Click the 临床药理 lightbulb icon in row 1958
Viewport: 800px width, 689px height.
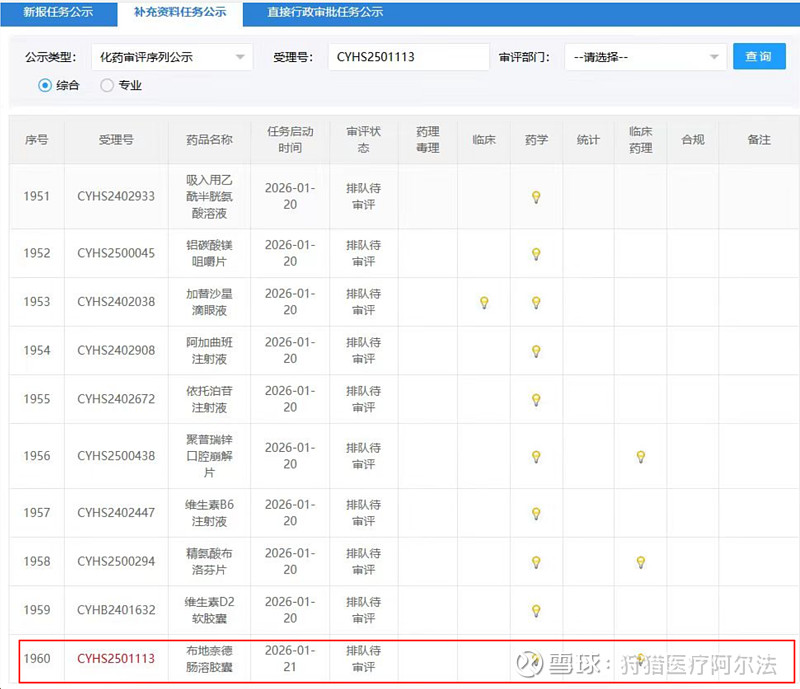click(x=641, y=562)
